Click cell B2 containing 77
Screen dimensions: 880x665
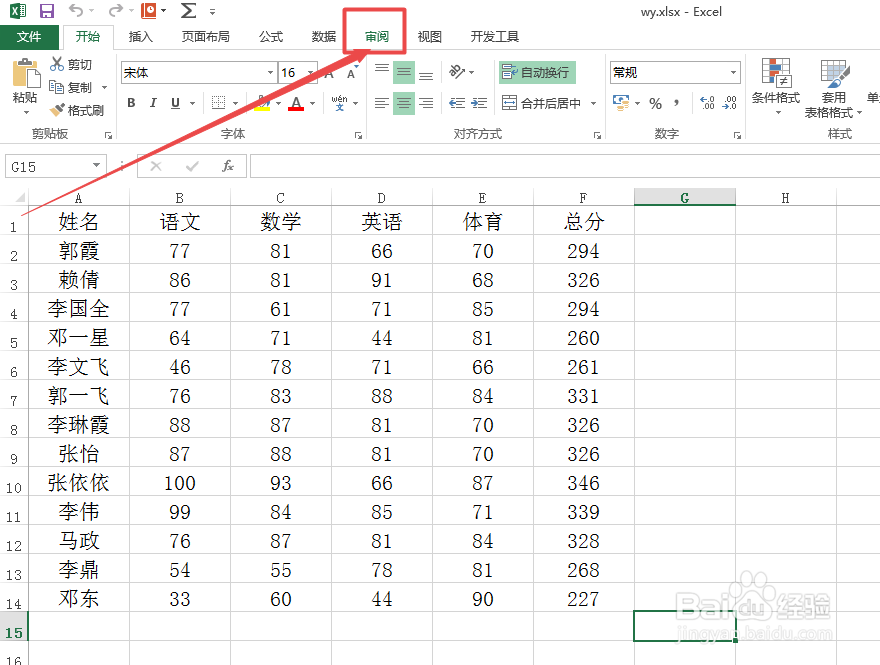click(x=179, y=251)
